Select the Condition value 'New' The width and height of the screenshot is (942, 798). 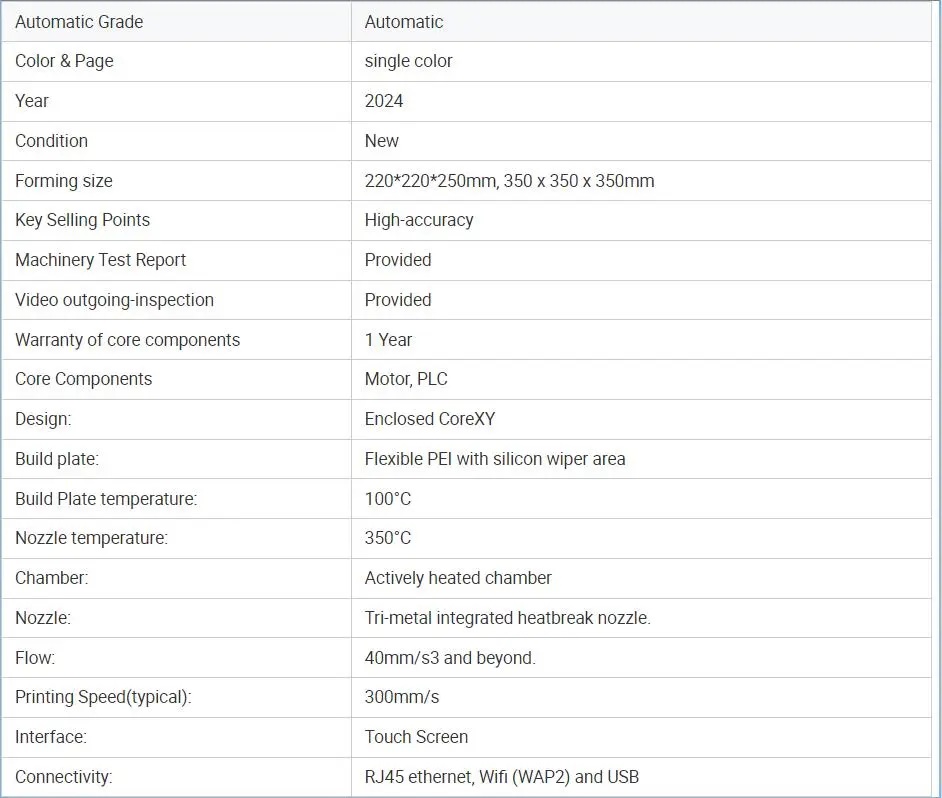[x=381, y=141]
